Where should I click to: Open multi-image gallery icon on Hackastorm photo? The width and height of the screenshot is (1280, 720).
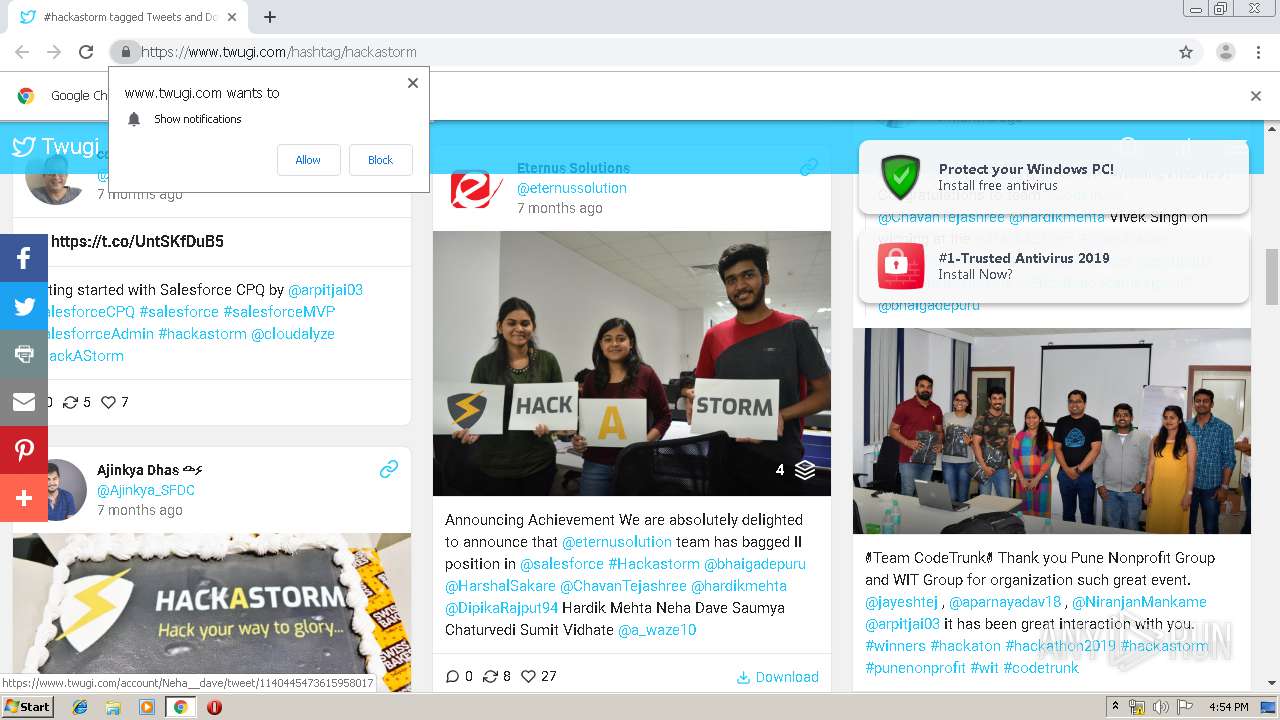click(x=805, y=470)
